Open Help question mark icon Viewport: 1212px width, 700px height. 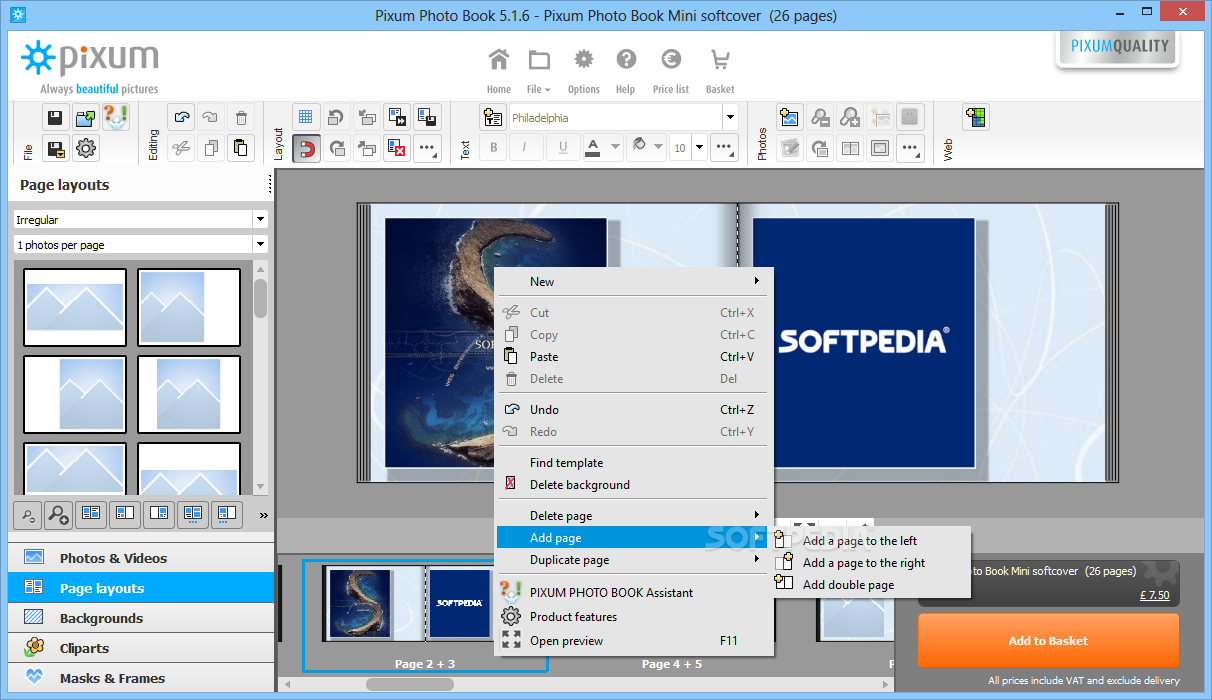626,72
